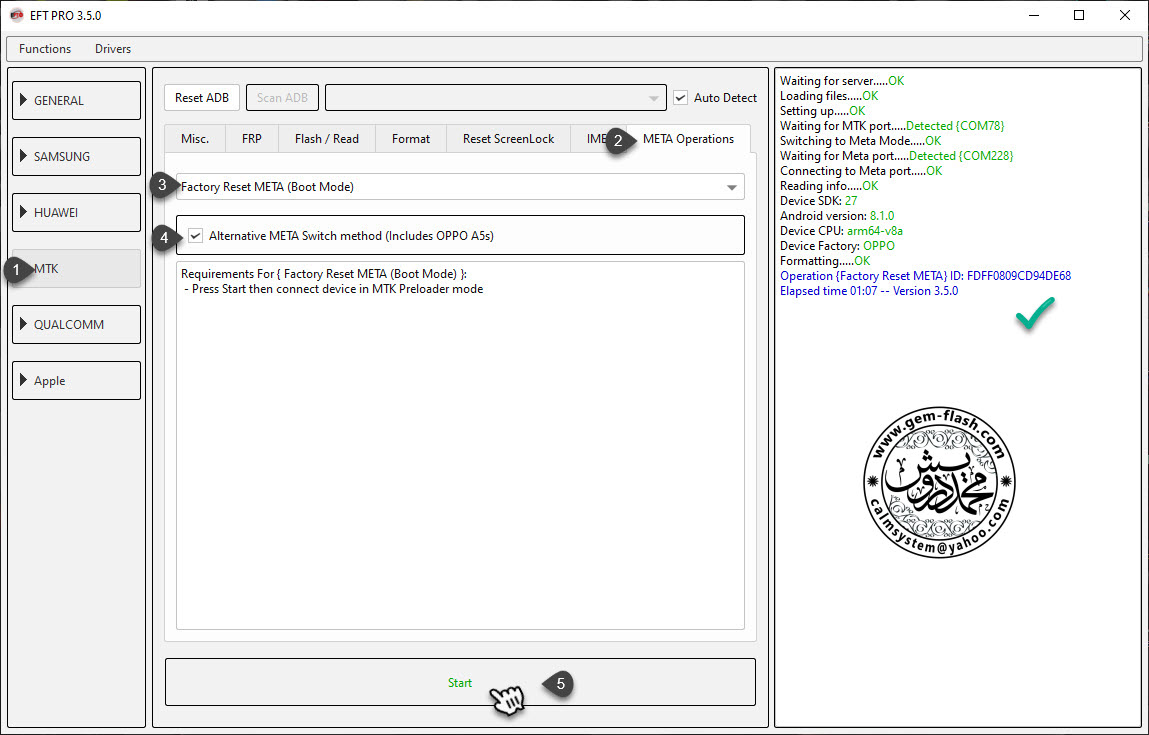The width and height of the screenshot is (1149, 735).
Task: Toggle the Auto Detect checkbox
Action: click(681, 97)
